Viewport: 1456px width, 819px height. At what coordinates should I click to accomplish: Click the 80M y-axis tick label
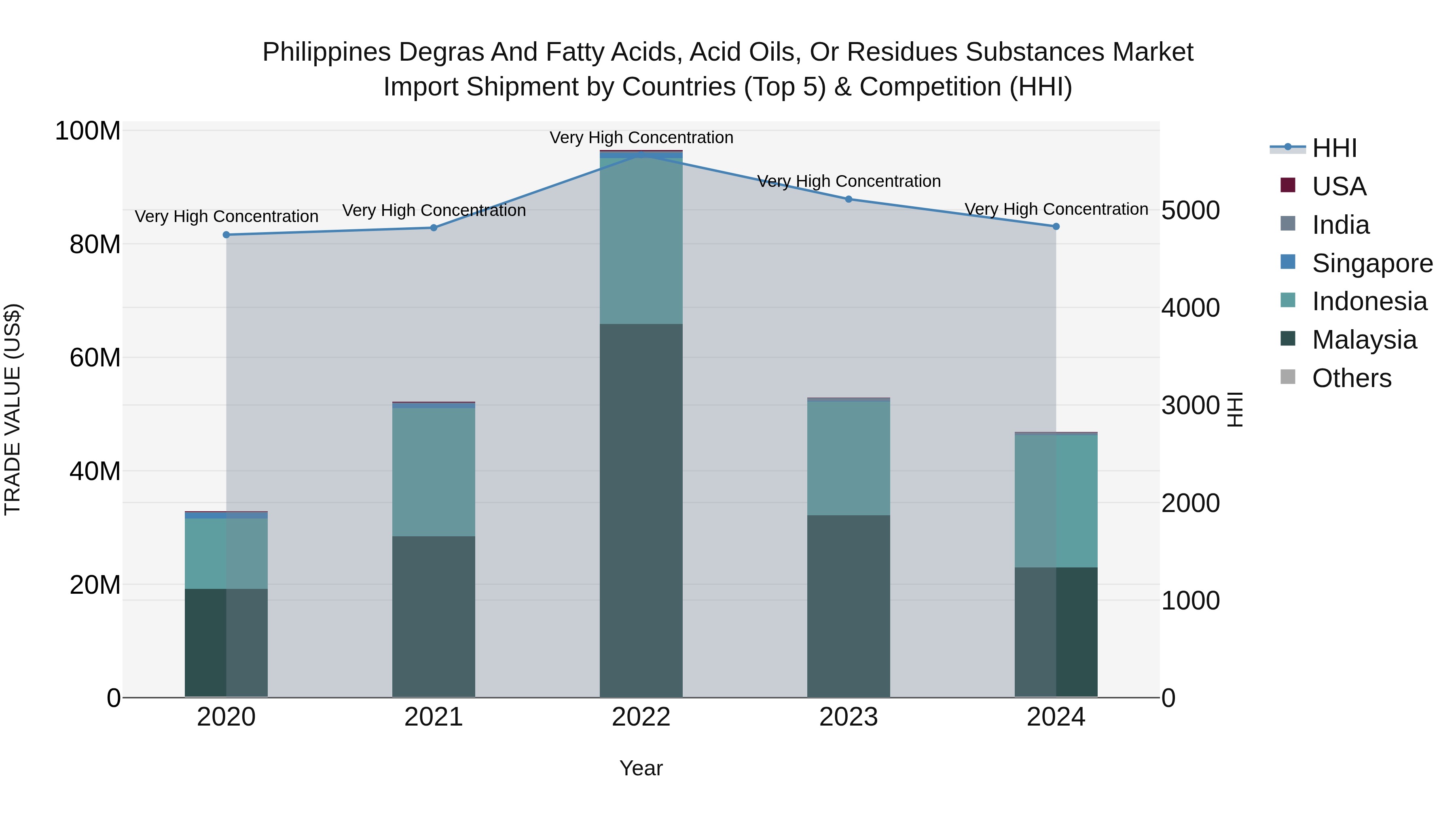95,245
